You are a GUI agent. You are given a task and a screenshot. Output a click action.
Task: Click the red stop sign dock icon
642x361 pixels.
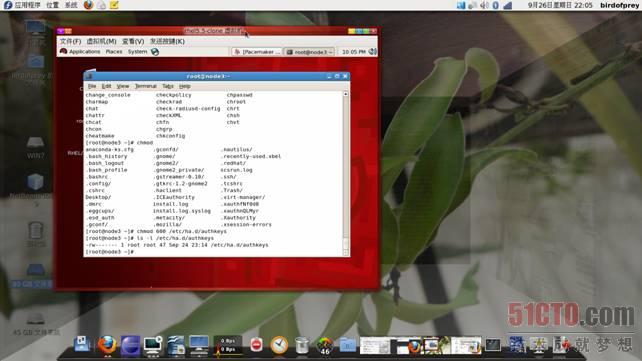pos(257,345)
